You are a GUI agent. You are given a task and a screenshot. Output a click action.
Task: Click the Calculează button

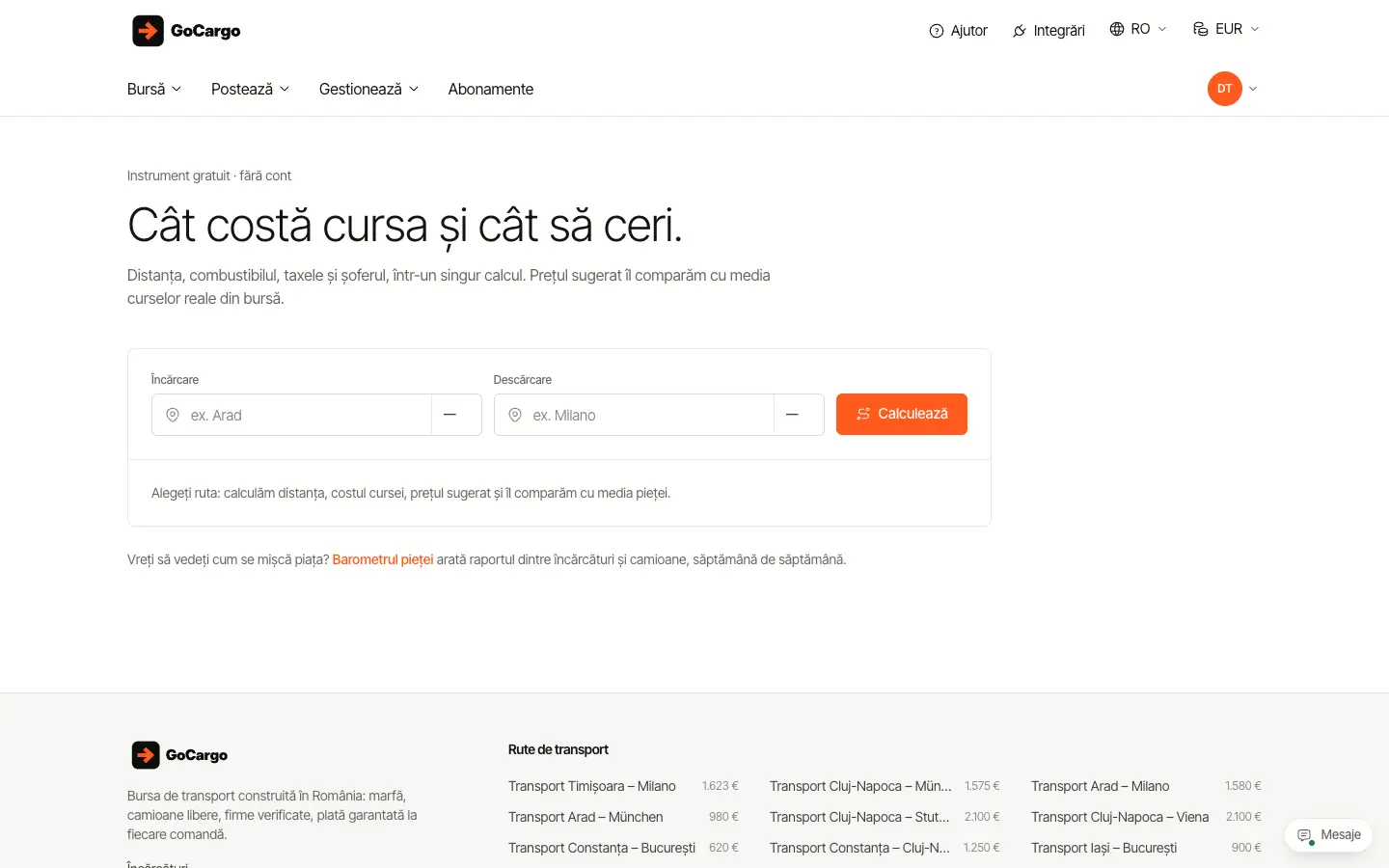pos(902,414)
